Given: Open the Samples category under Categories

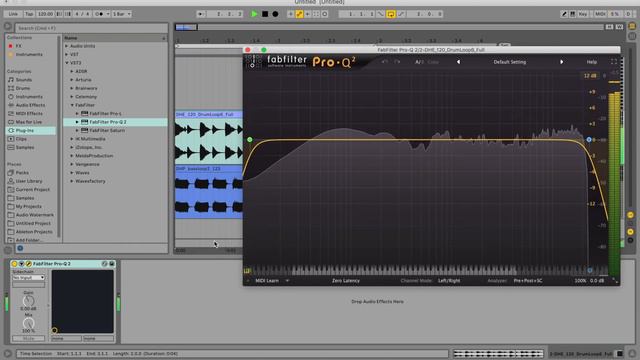Looking at the screenshot, I should click(25, 147).
